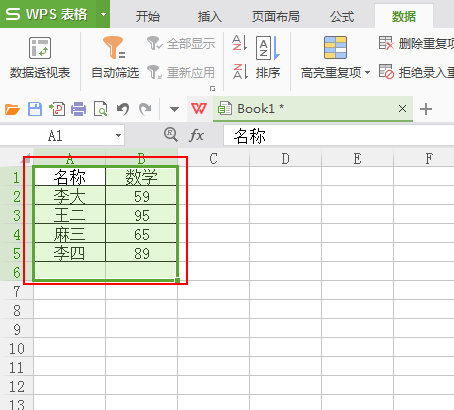Click the Print Preview icon
Image resolution: width=454 pixels, height=410 pixels.
[100, 109]
